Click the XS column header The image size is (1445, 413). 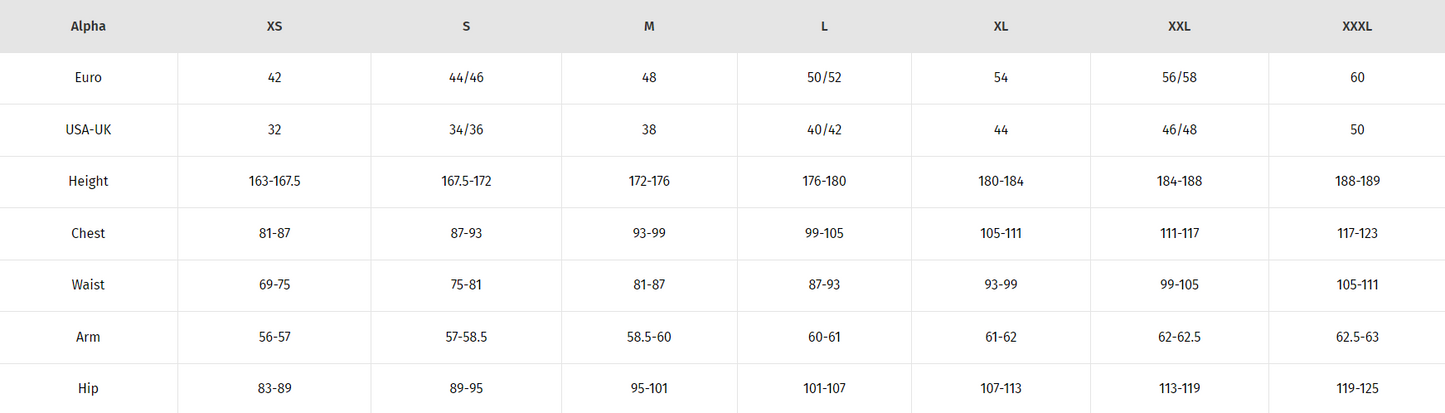point(274,27)
